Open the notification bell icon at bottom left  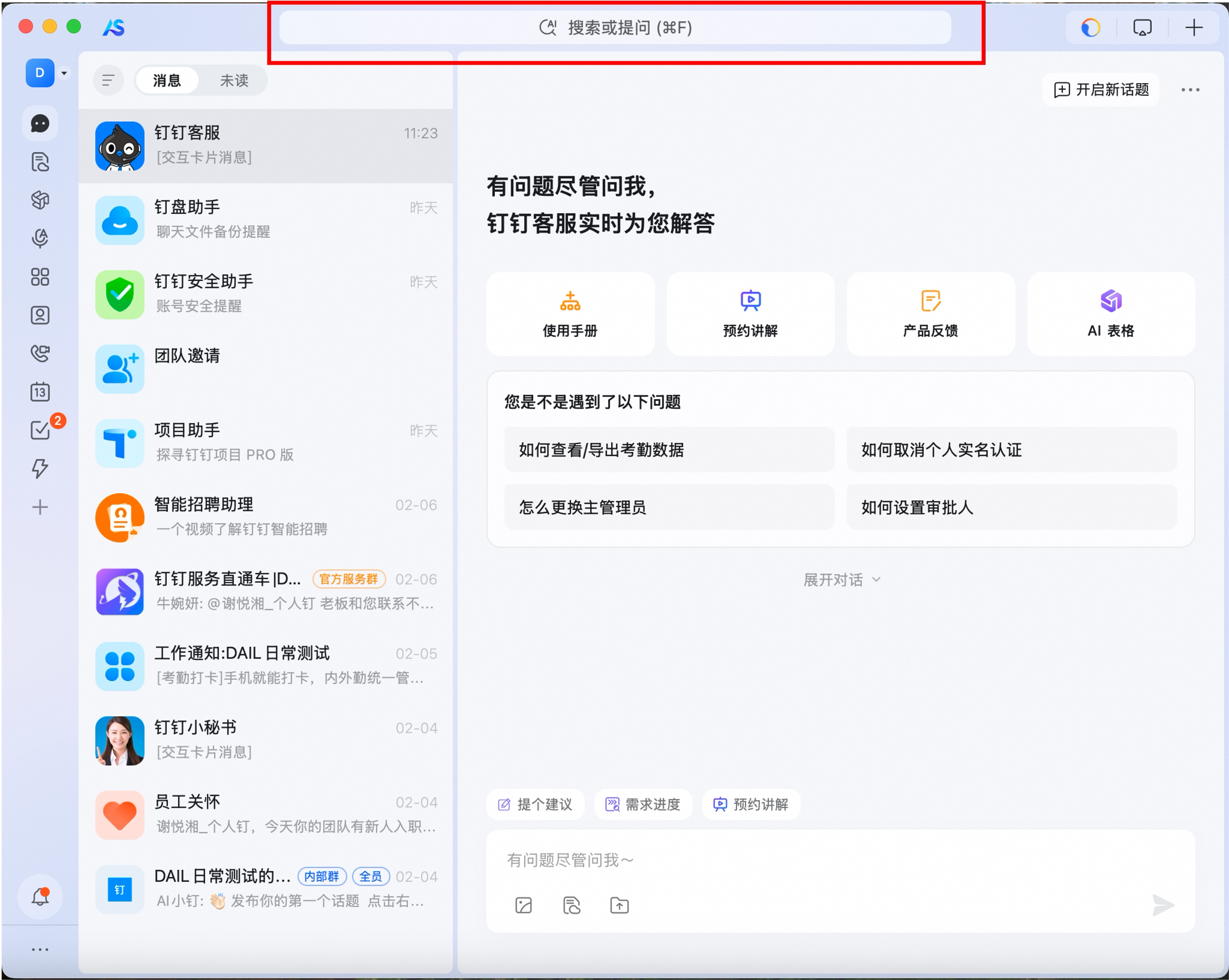coord(40,896)
